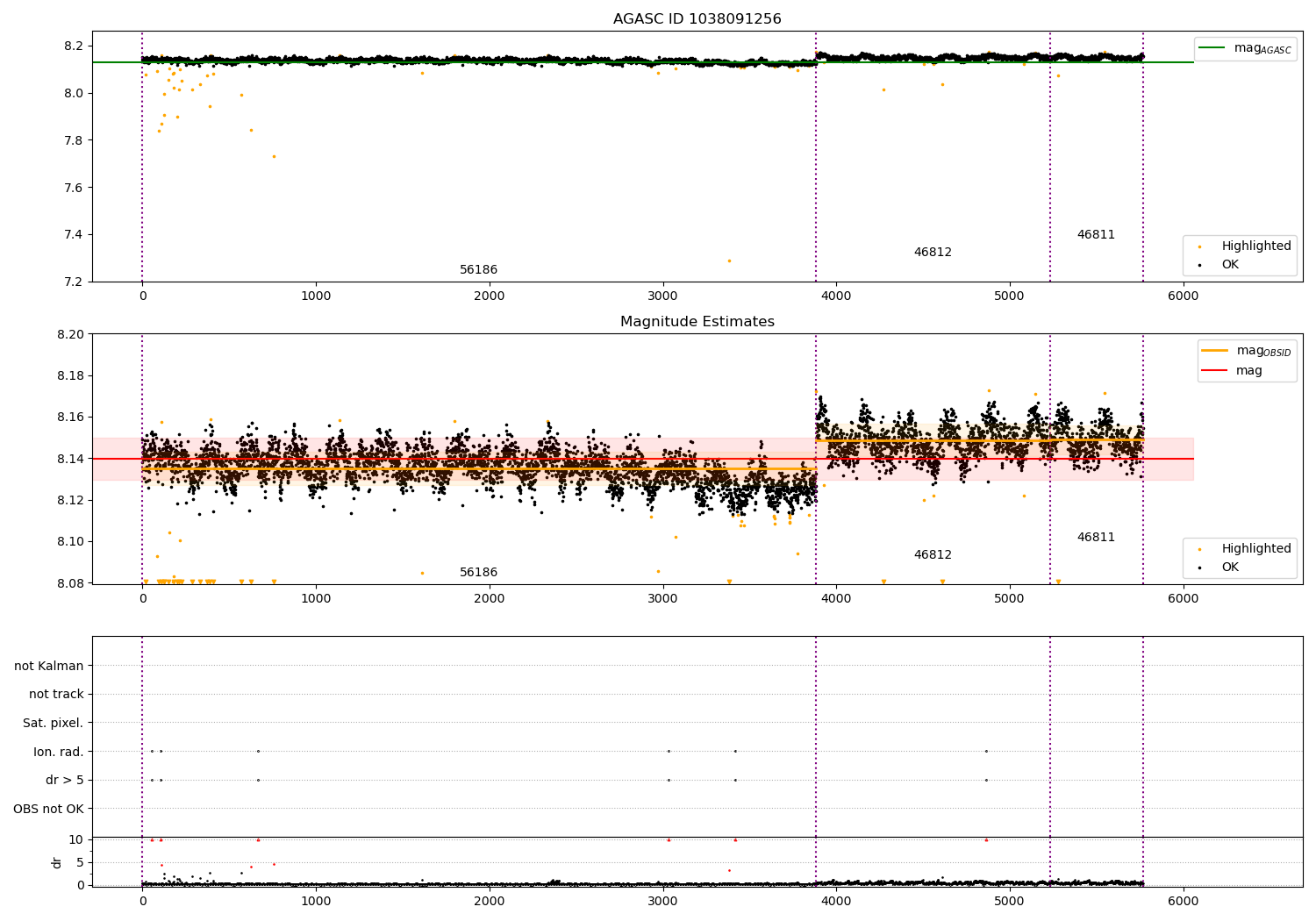Click the 1000 x-tick under the bottom plot
Viewport: 1316px width, 921px height.
coord(316,902)
